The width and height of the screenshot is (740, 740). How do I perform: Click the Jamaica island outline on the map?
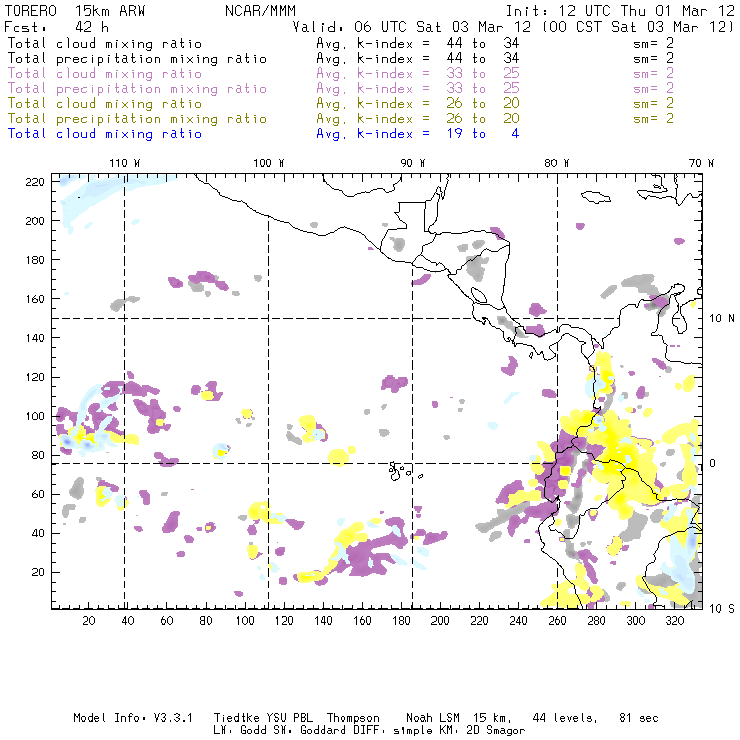point(596,197)
